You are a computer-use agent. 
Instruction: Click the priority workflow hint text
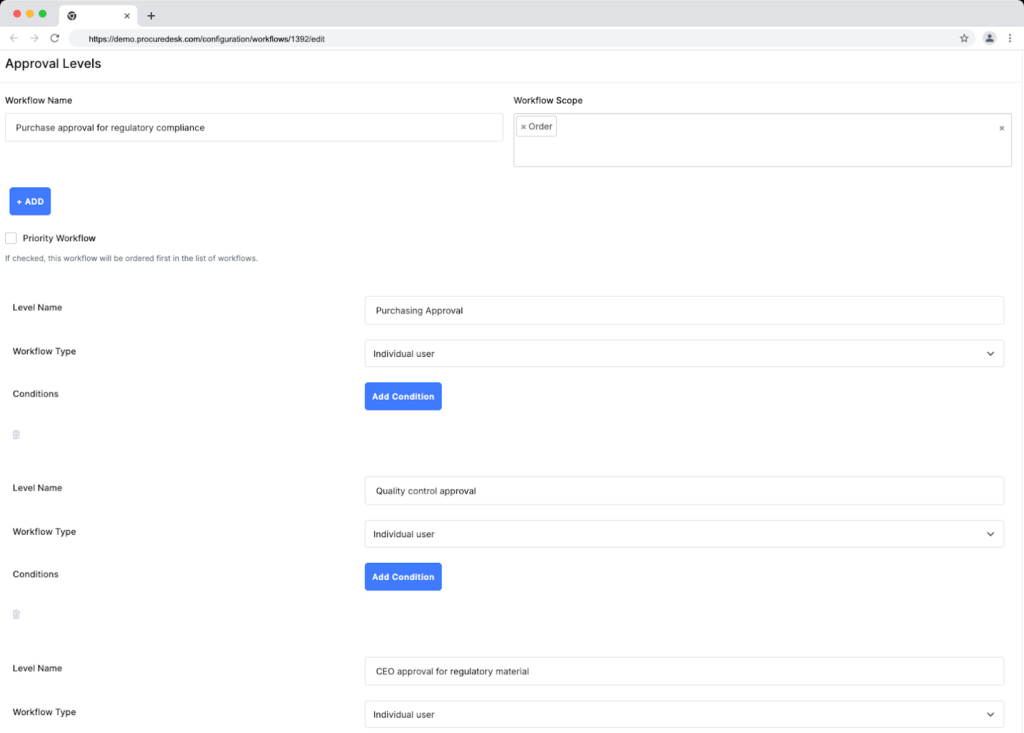pyautogui.click(x=131, y=258)
